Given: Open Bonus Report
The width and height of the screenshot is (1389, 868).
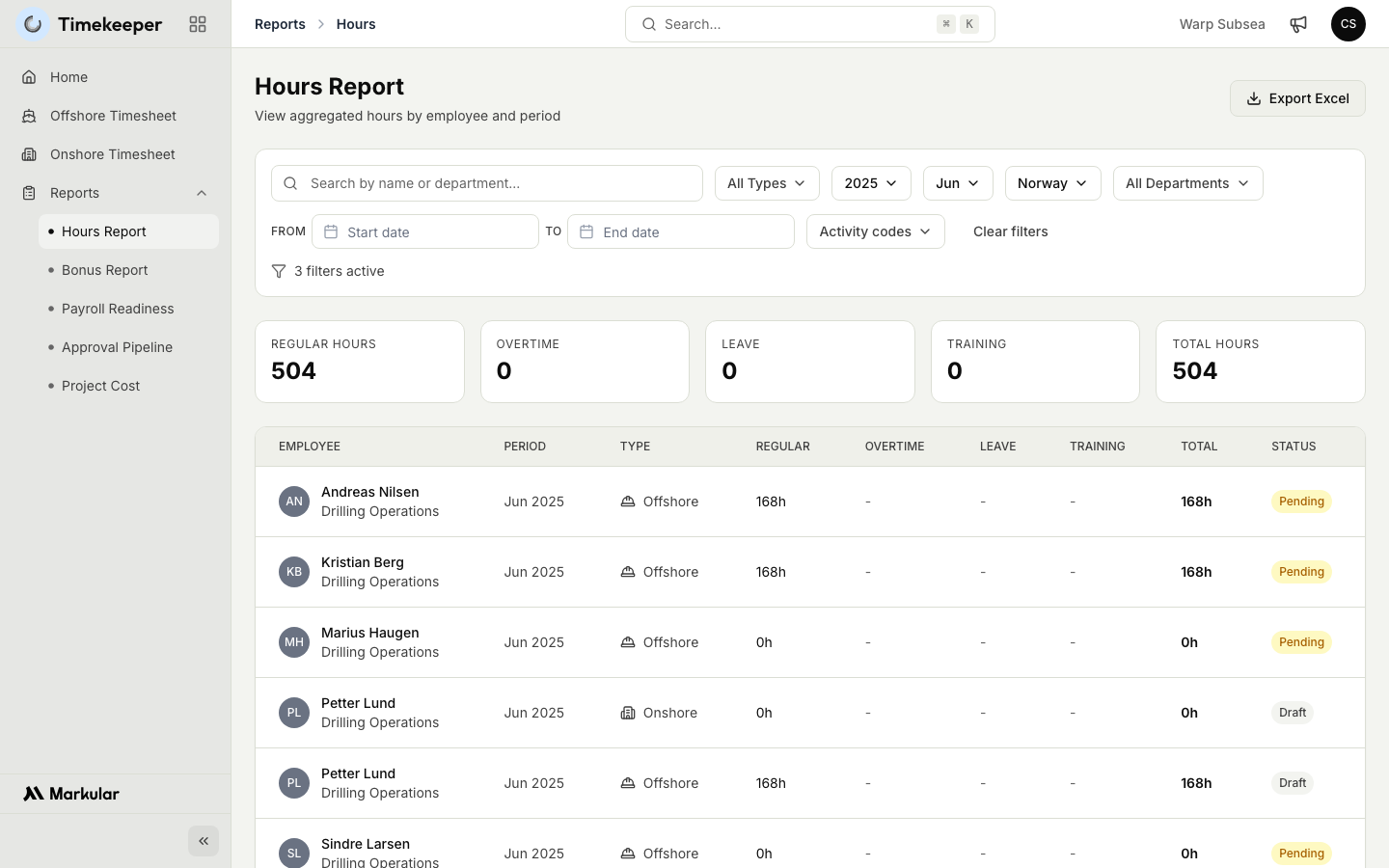Looking at the screenshot, I should tap(128, 270).
